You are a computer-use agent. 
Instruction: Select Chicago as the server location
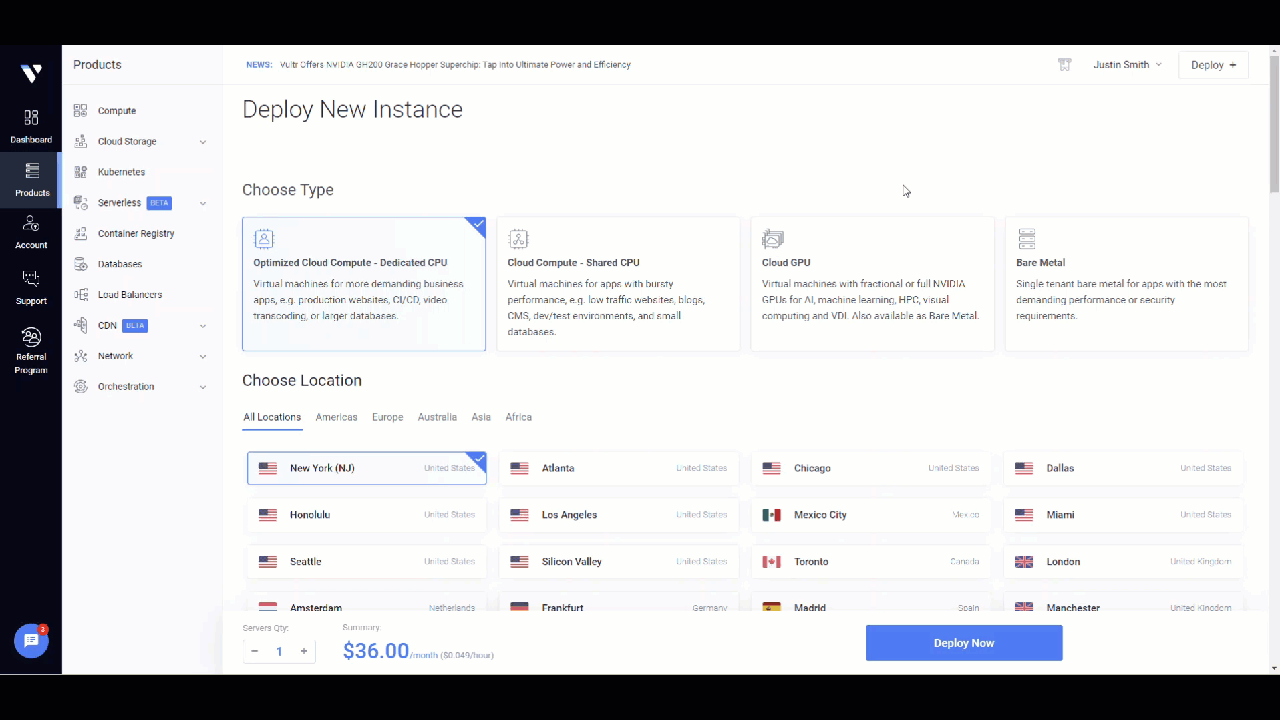coord(871,468)
